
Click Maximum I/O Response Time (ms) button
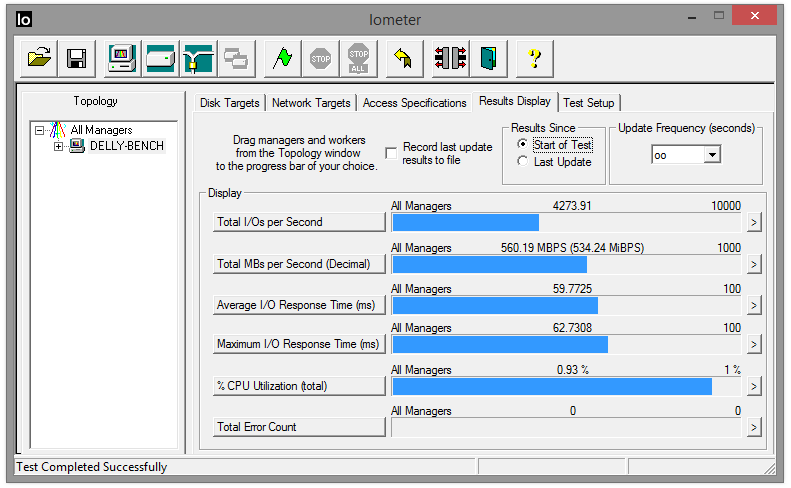point(299,344)
